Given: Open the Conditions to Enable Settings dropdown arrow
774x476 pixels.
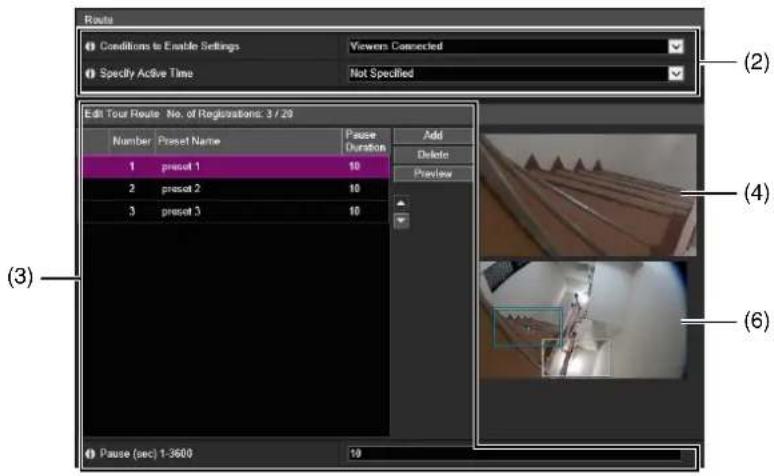Looking at the screenshot, I should (x=676, y=46).
